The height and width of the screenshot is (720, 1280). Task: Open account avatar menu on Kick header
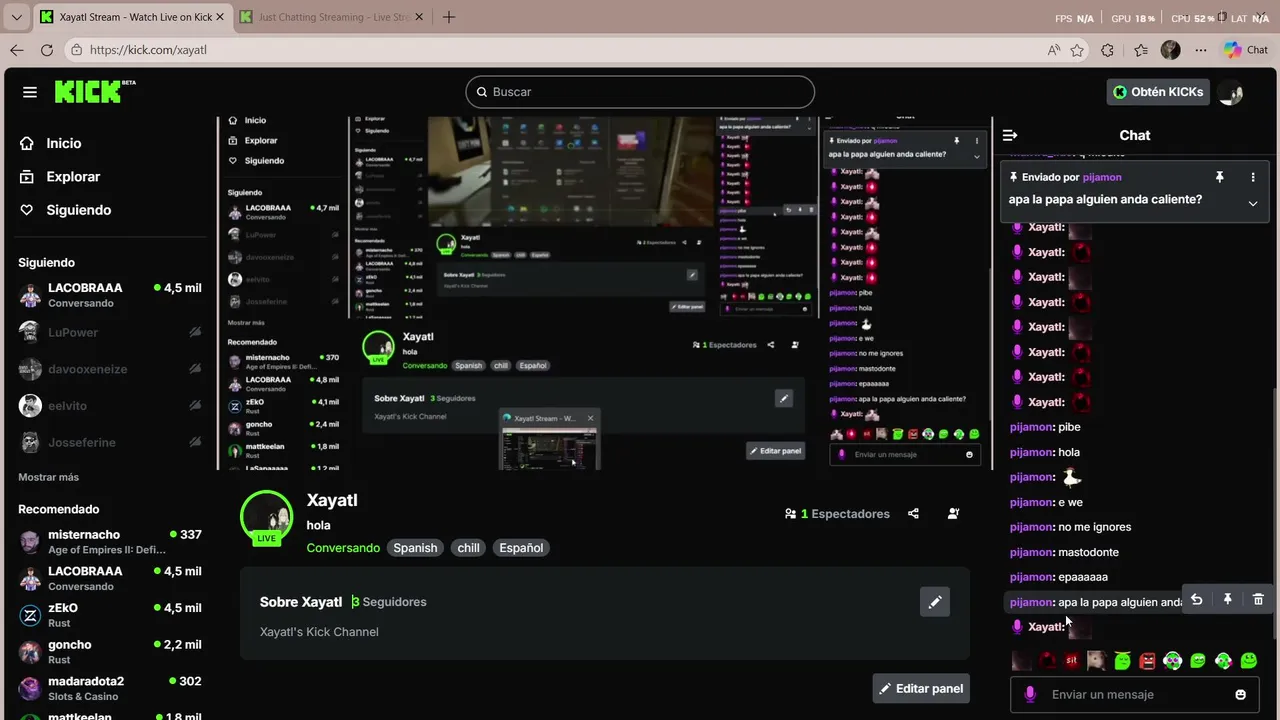click(x=1232, y=92)
